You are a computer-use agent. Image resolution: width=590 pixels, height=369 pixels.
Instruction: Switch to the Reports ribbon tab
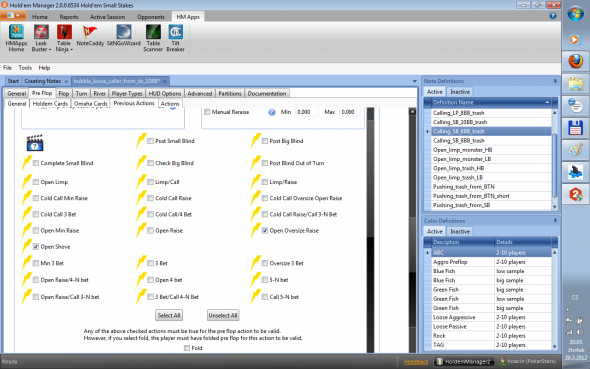point(69,17)
